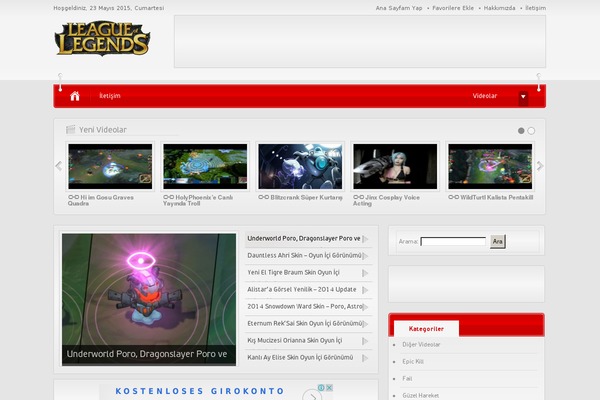Select first carousel page dot
Image resolution: width=600 pixels, height=400 pixels.
click(x=521, y=131)
